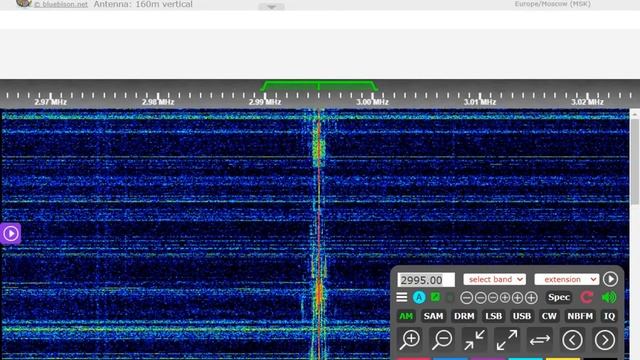
Task: Click the 3.01 MHz scale label
Action: coord(480,102)
